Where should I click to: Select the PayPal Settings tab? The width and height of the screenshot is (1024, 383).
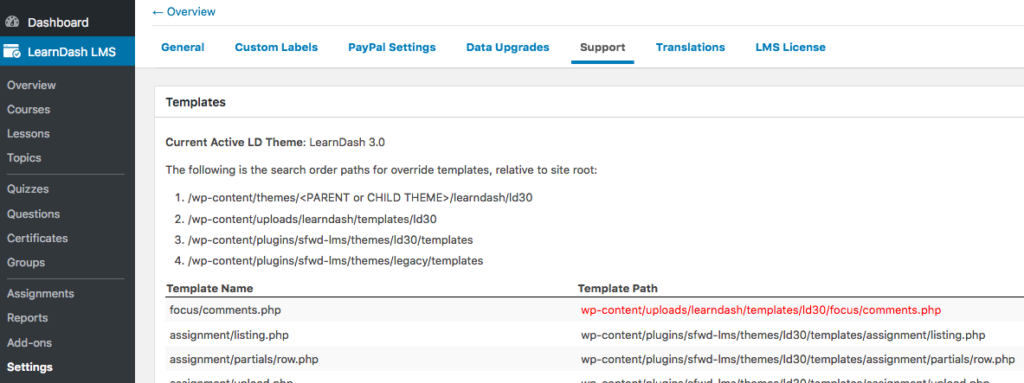pos(392,47)
